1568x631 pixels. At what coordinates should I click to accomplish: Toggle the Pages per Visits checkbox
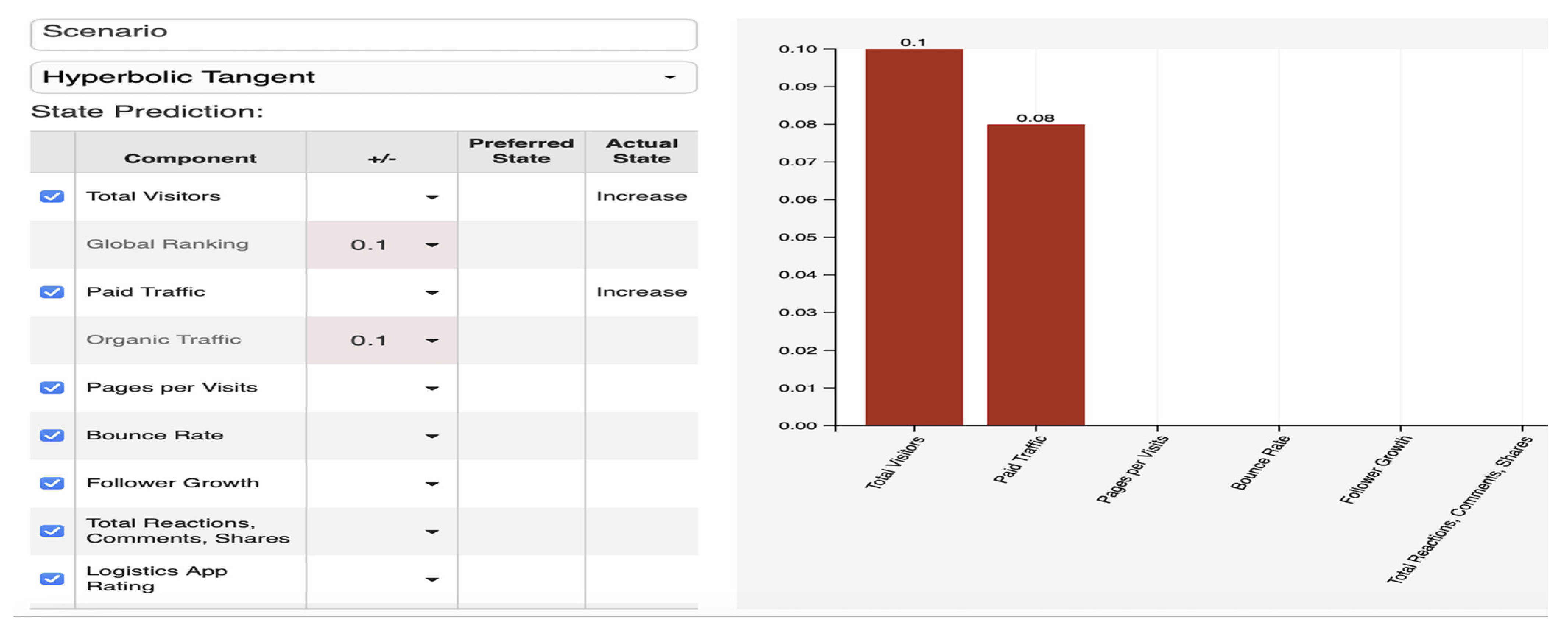[x=52, y=388]
